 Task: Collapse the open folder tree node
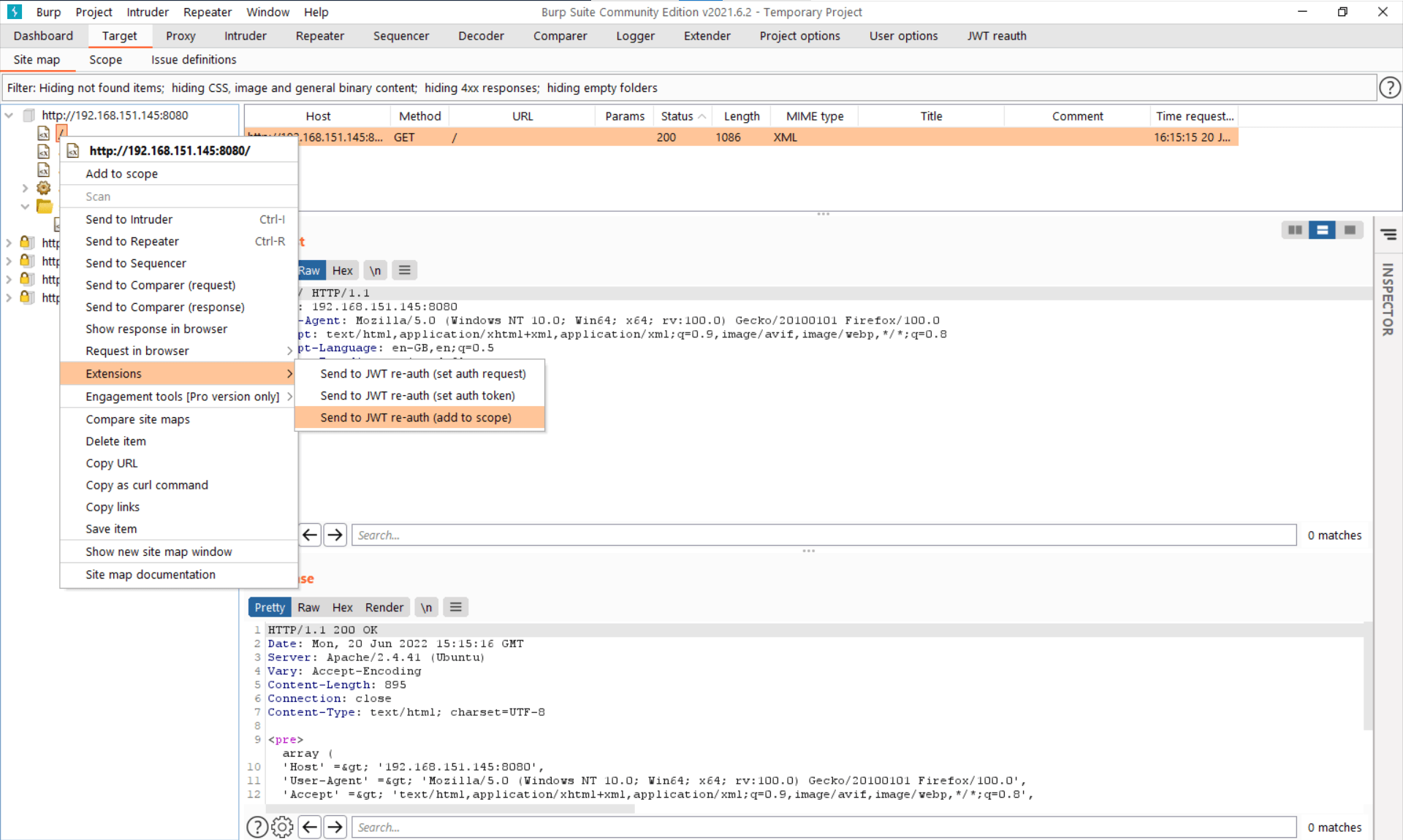[25, 207]
